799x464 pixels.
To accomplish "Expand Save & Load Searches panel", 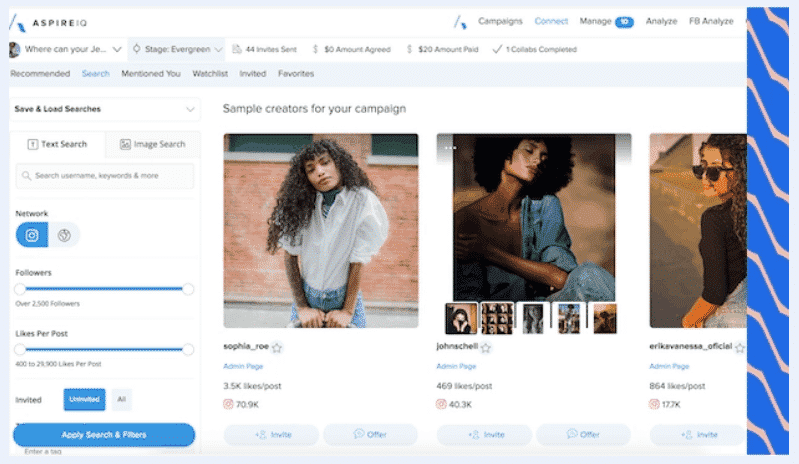I will click(x=190, y=109).
